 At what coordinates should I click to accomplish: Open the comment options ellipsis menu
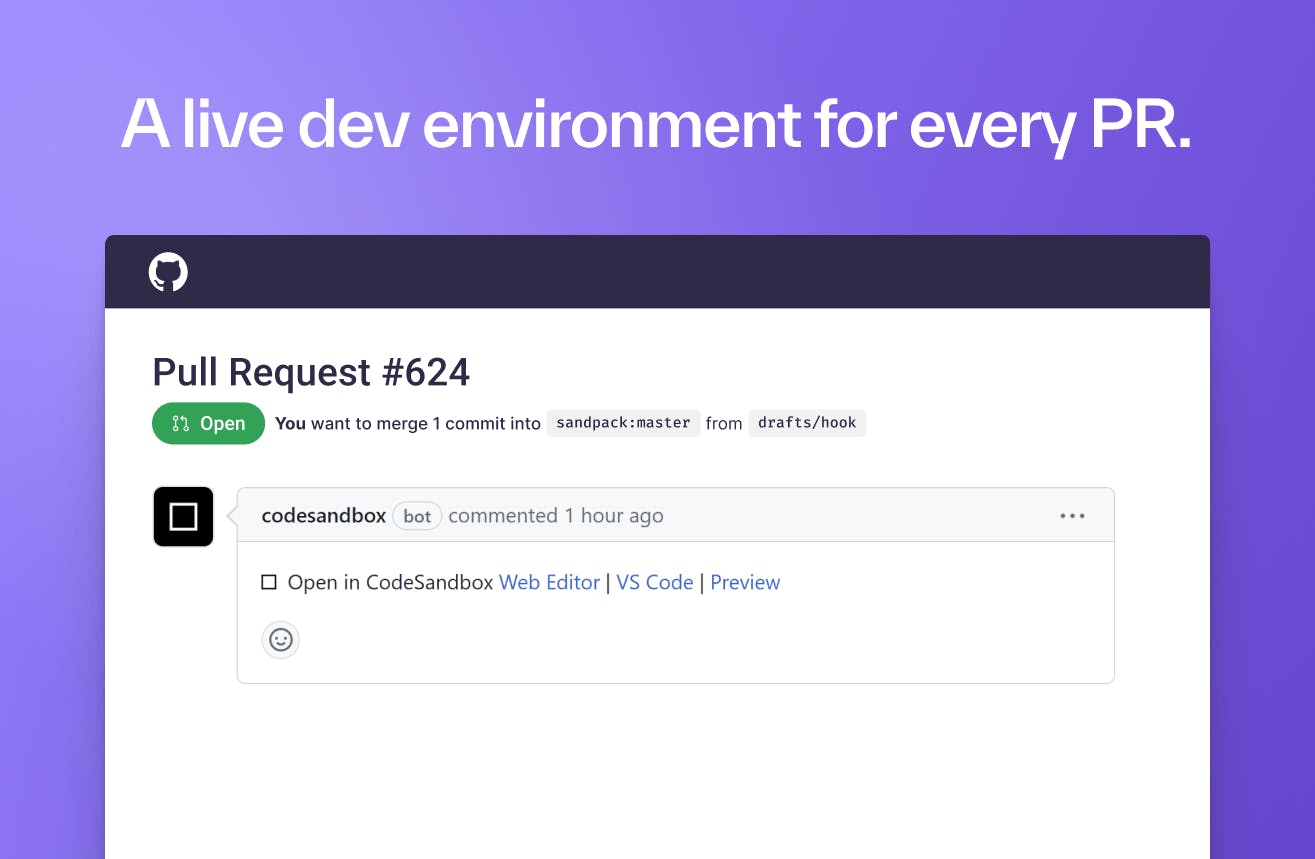point(1072,516)
